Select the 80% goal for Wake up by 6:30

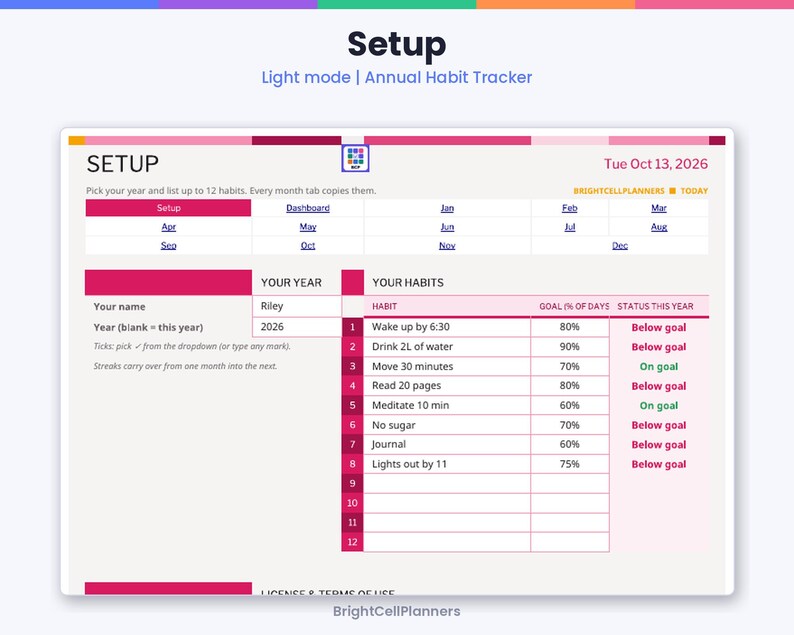[x=570, y=327]
